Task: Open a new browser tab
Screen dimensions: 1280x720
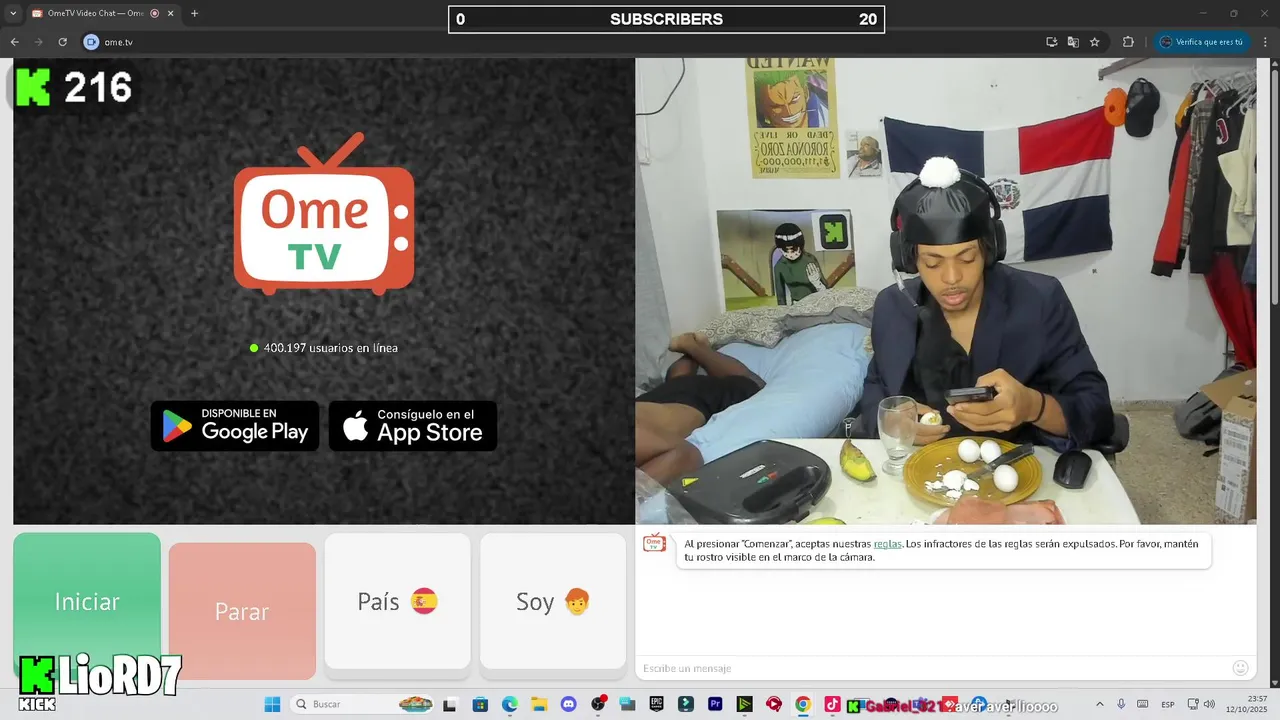Action: [194, 13]
